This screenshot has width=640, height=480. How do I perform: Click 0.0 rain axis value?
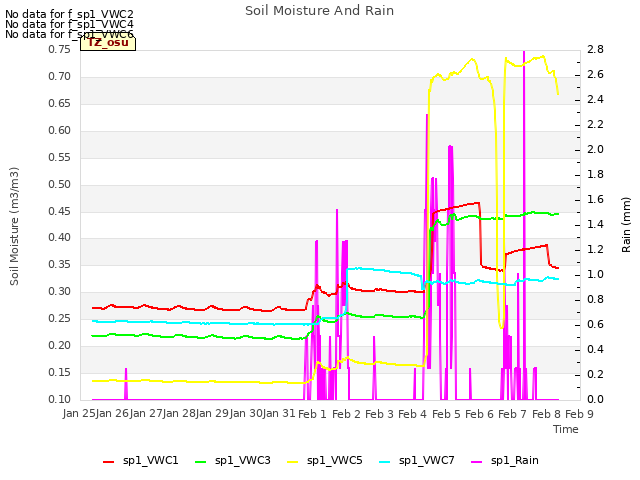[596, 400]
